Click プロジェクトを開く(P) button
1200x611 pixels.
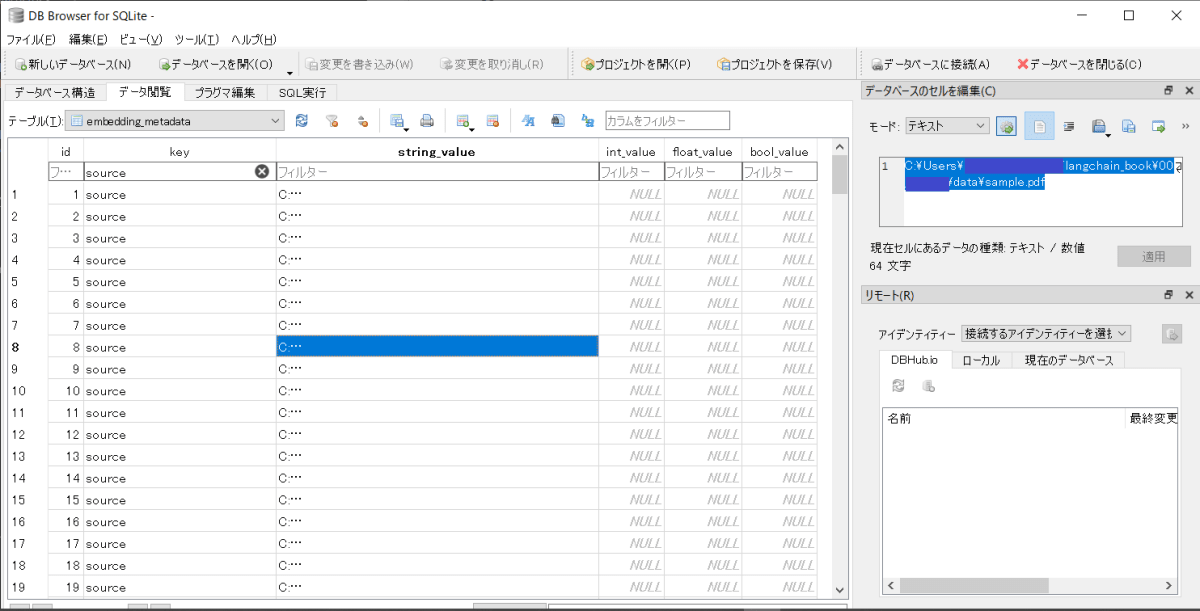[636, 64]
